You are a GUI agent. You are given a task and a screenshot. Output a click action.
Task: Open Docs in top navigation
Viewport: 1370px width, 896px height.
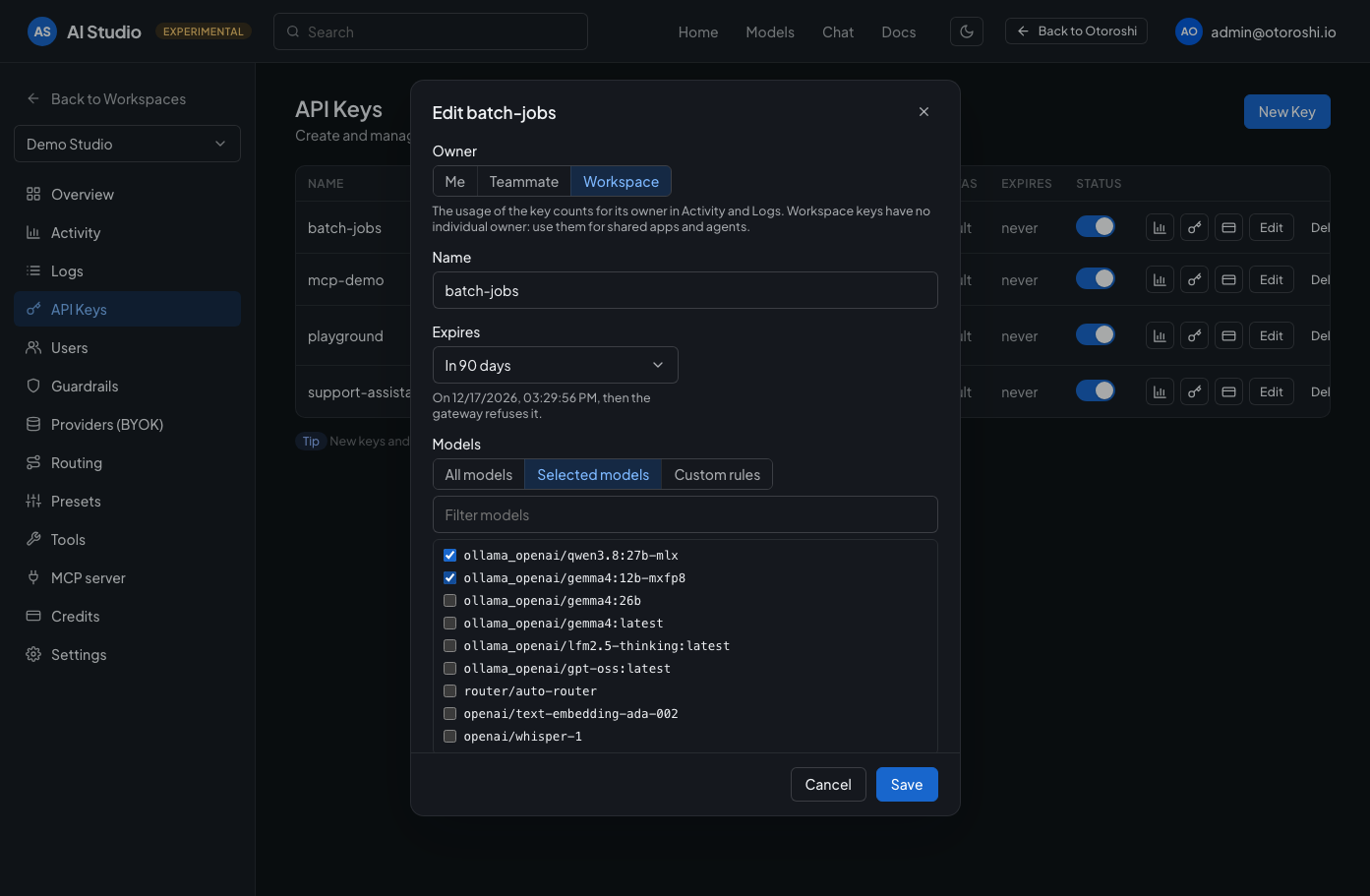click(x=899, y=31)
